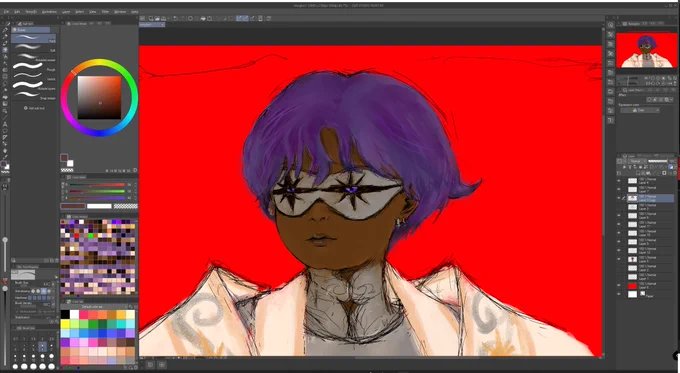
Task: Click the blue (B) color slider
Action: [97, 198]
